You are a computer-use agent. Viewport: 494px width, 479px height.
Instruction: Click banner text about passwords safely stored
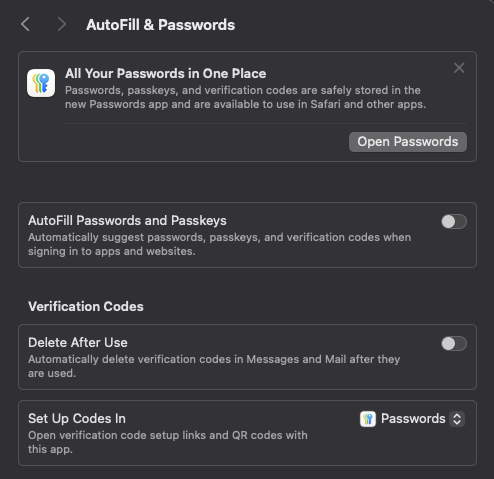tap(245, 97)
